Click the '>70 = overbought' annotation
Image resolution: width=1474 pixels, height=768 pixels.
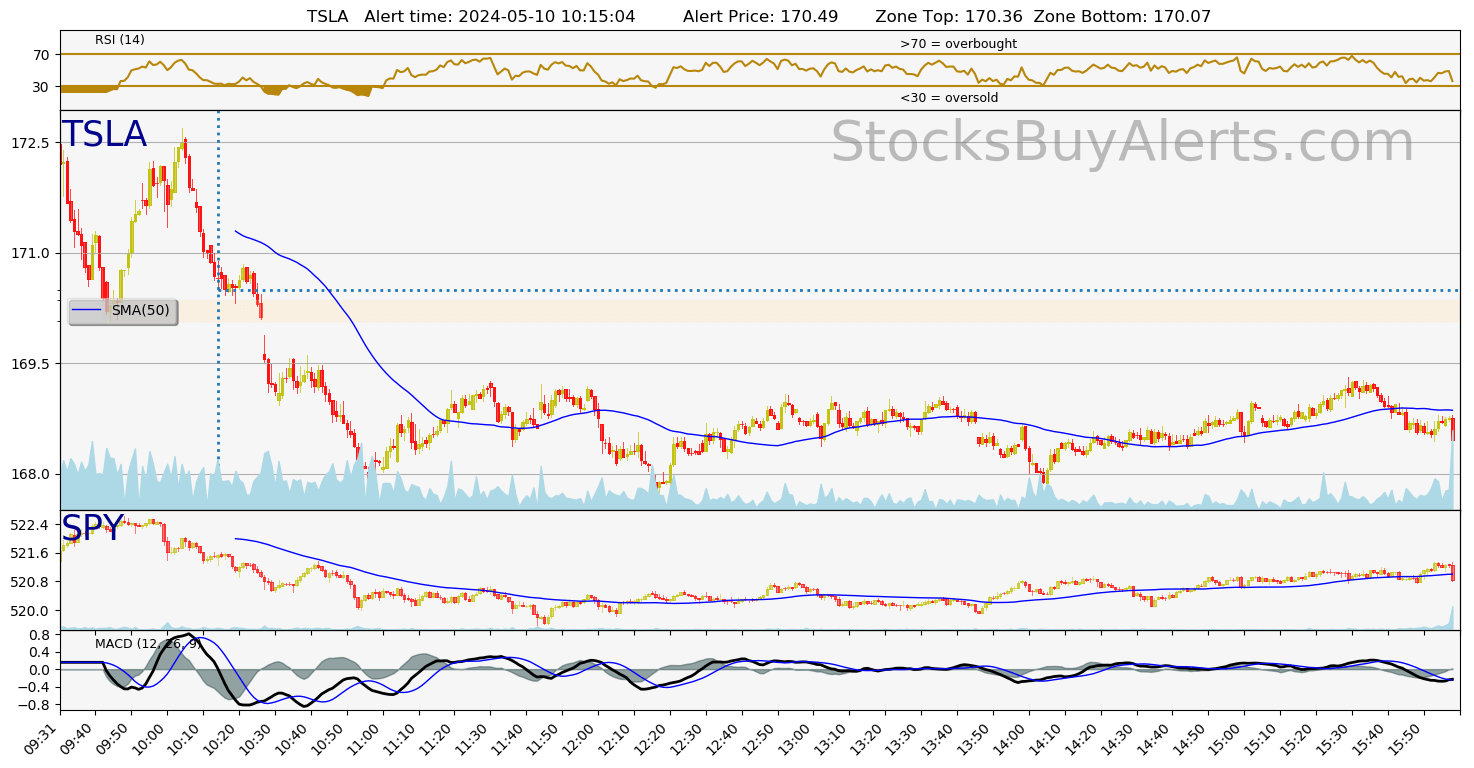click(x=958, y=44)
